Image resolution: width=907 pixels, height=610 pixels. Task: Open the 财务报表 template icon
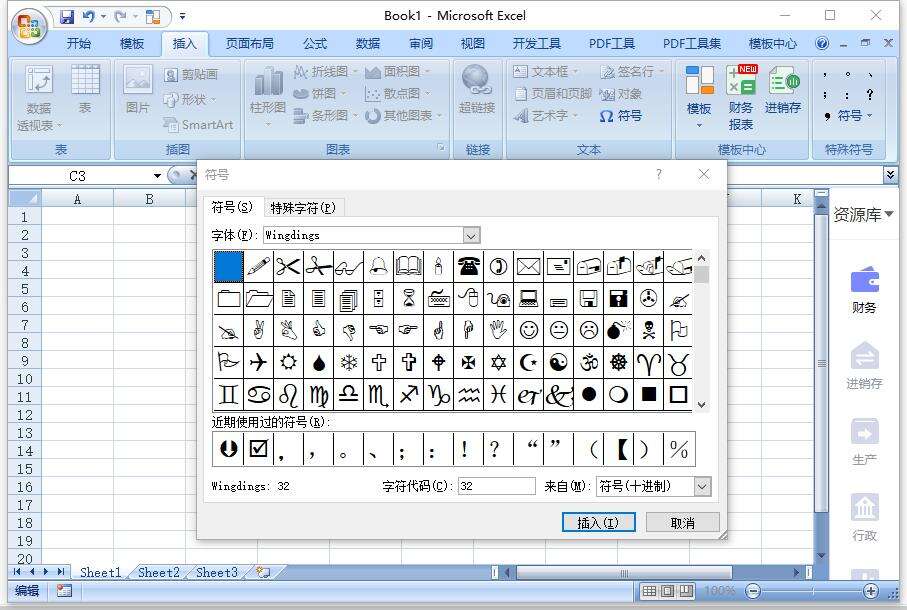click(741, 98)
